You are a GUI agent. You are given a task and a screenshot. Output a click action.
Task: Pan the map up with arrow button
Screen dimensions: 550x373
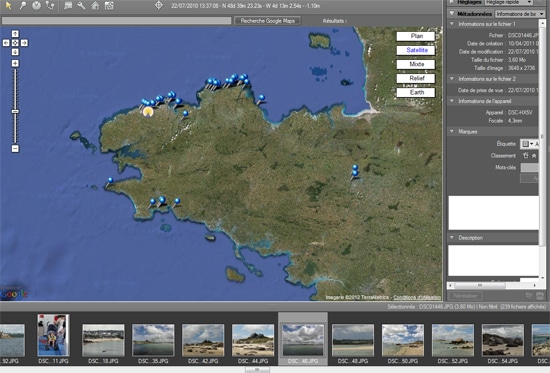[x=15, y=34]
